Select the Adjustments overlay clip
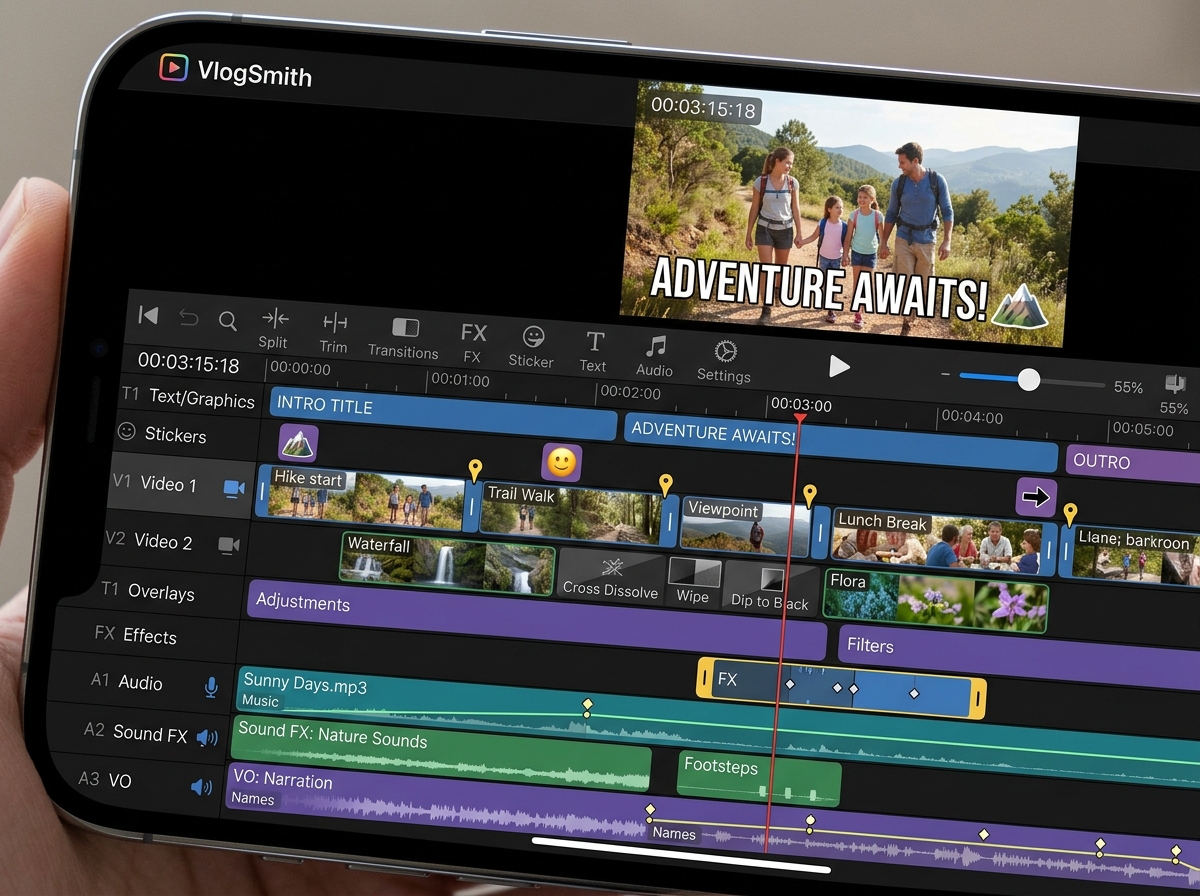The image size is (1200, 896). tap(536, 619)
